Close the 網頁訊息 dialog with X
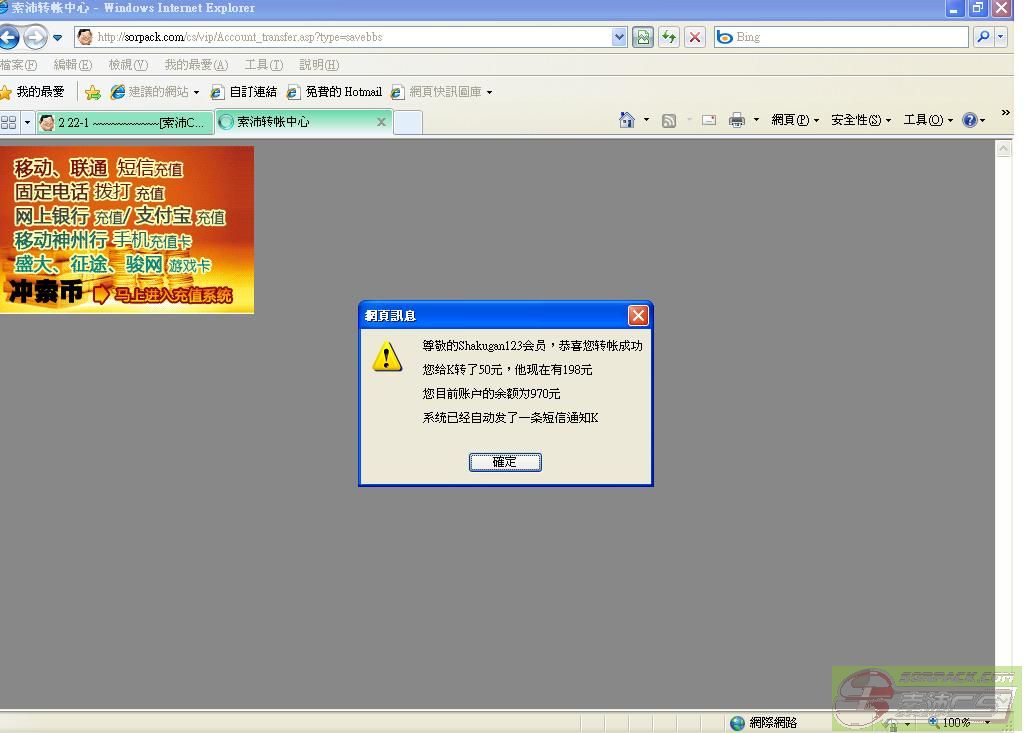This screenshot has width=1024, height=733. (x=638, y=316)
